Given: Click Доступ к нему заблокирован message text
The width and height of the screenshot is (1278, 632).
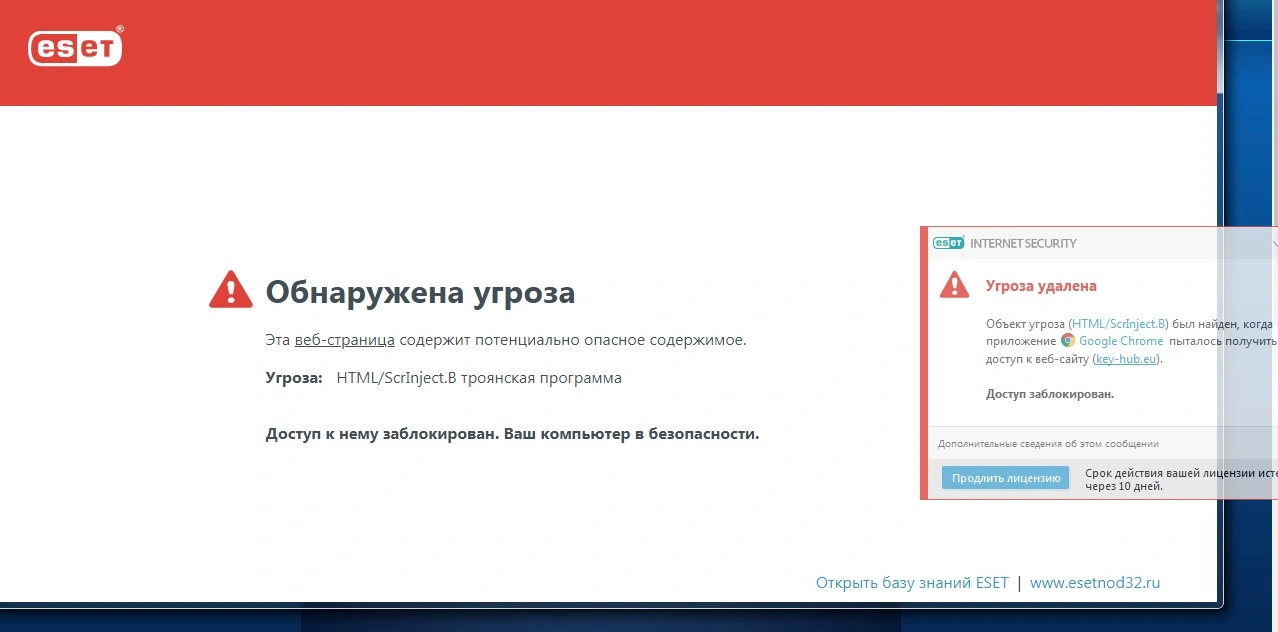Looking at the screenshot, I should [x=512, y=434].
